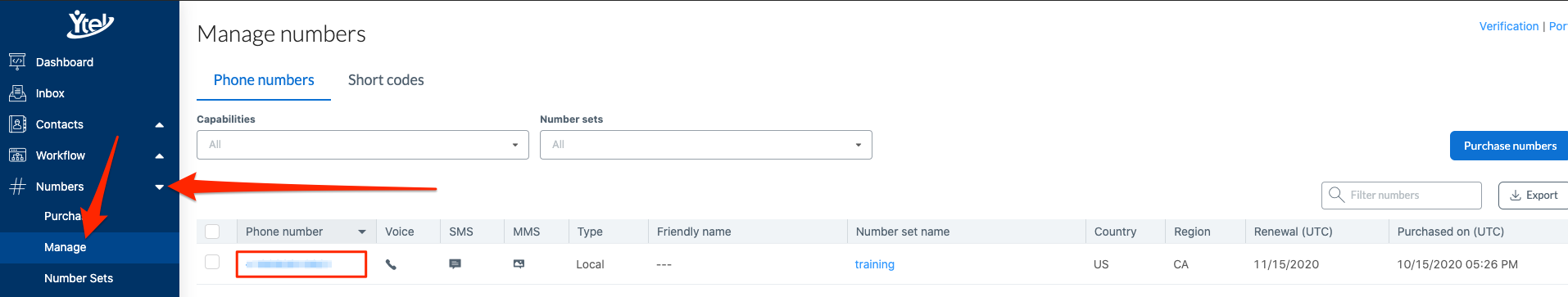This screenshot has width=1568, height=297.
Task: Click the Ytel logo
Action: pos(90,24)
